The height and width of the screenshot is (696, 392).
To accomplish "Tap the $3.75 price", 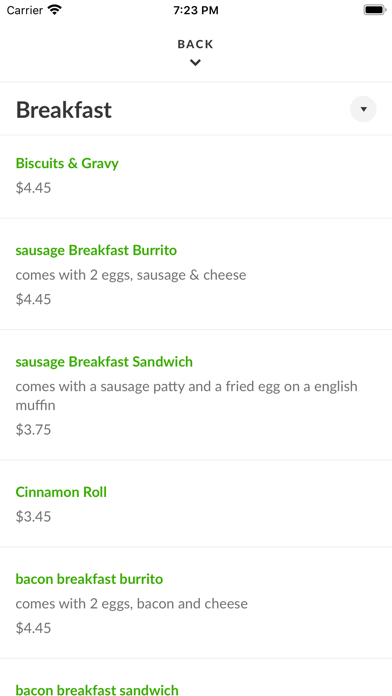I will click(33, 430).
